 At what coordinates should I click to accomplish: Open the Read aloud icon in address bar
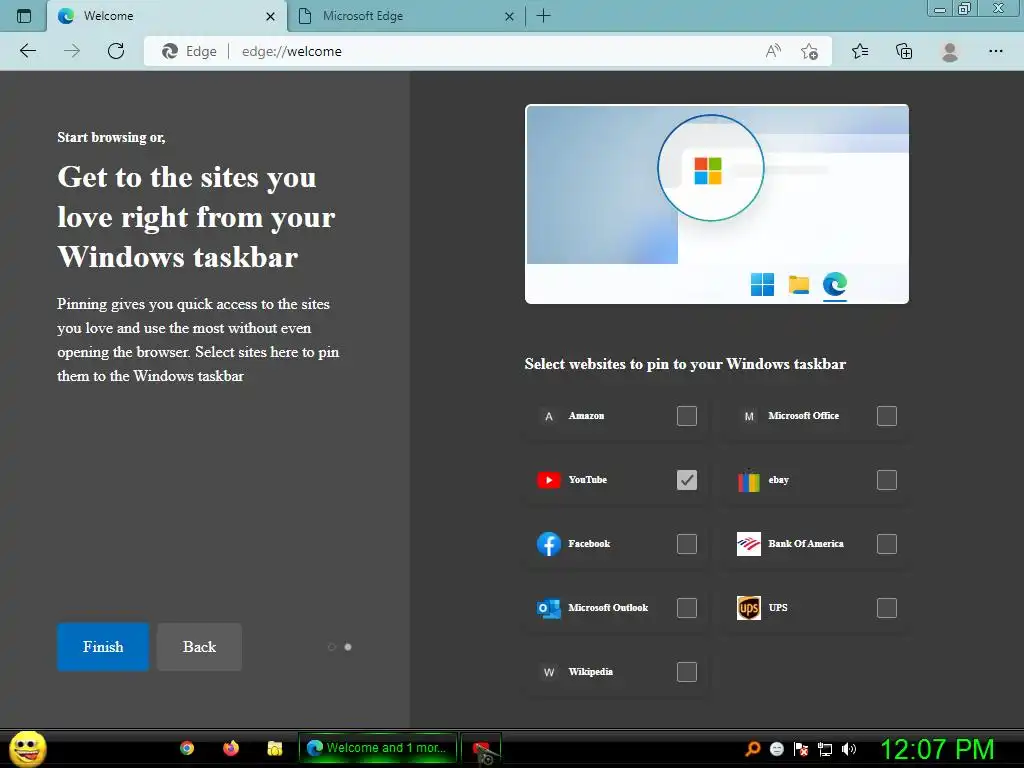click(773, 51)
